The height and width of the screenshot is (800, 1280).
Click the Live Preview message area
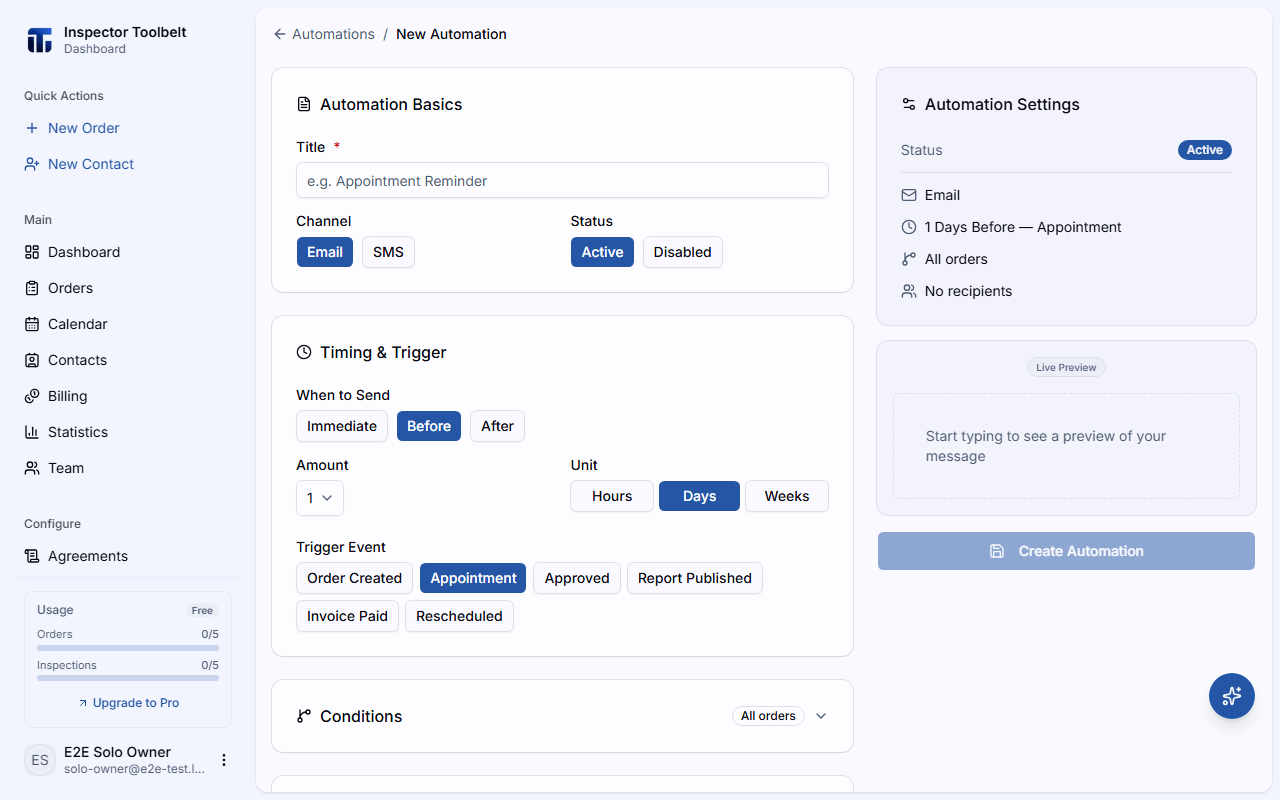(x=1066, y=446)
